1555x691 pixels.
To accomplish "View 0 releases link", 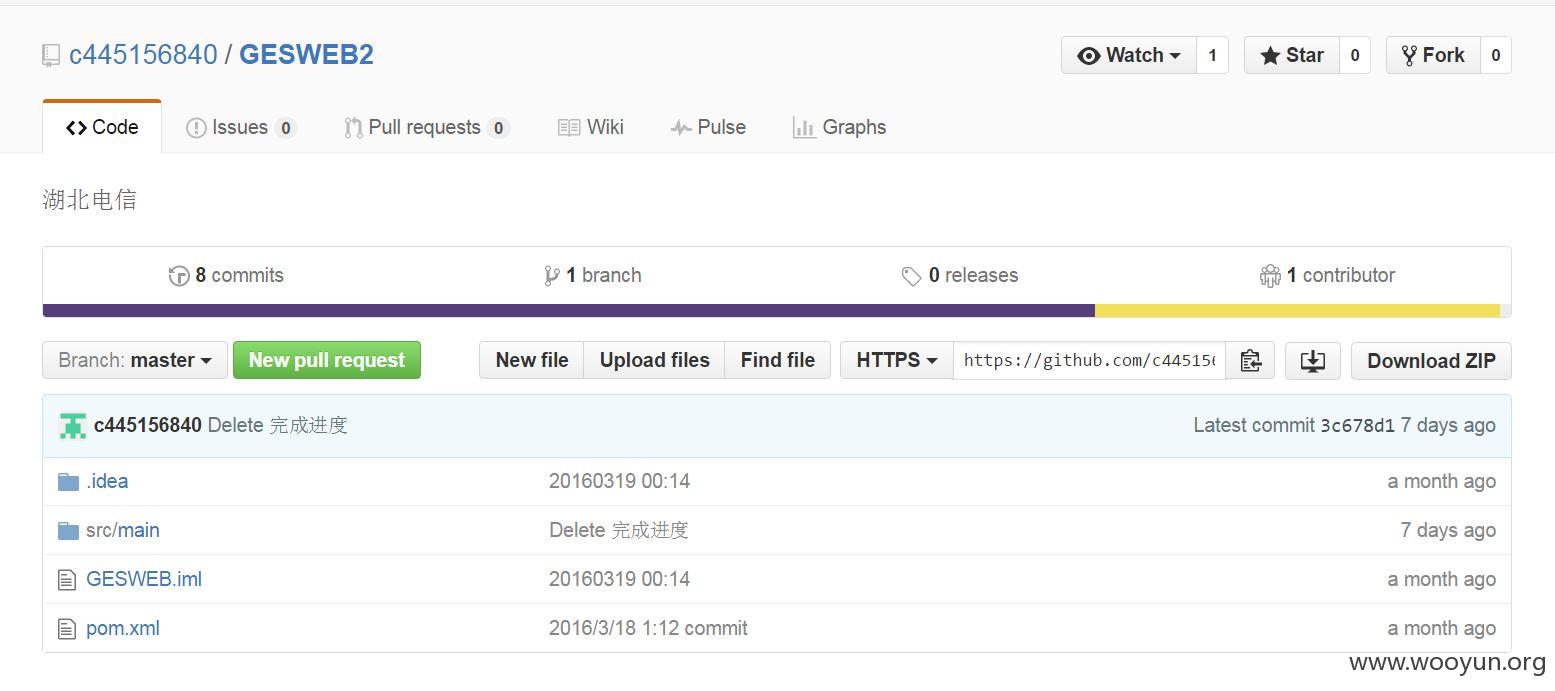I will tap(960, 276).
